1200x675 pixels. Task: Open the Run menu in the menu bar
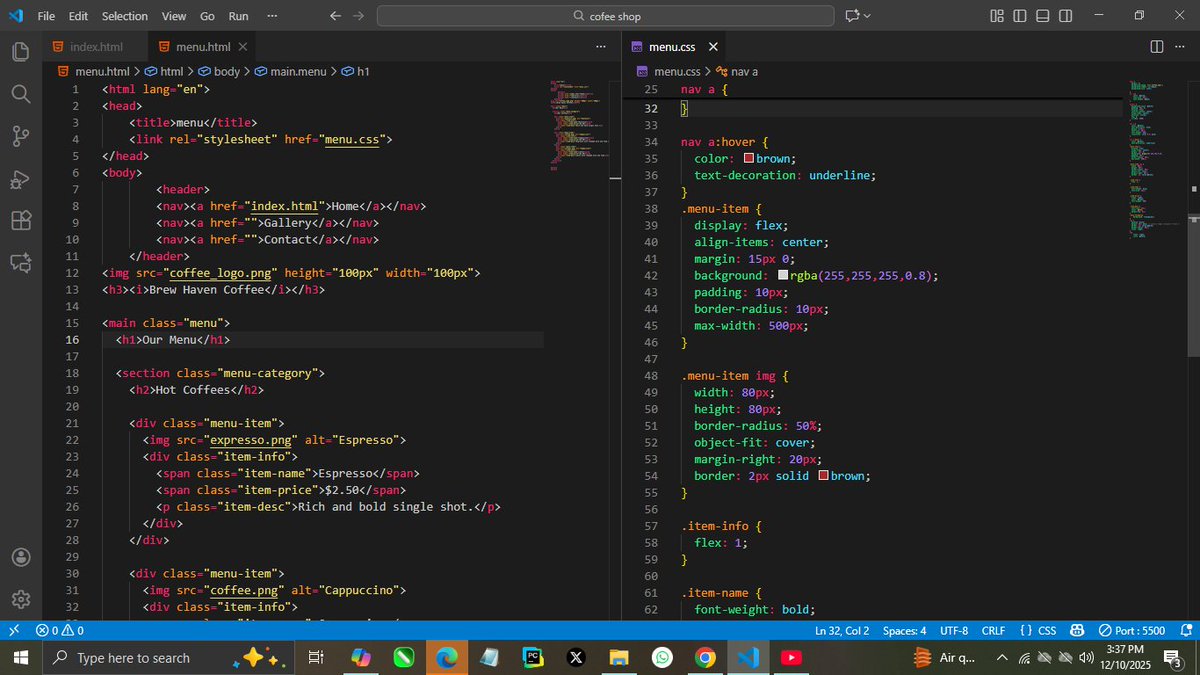(x=240, y=15)
